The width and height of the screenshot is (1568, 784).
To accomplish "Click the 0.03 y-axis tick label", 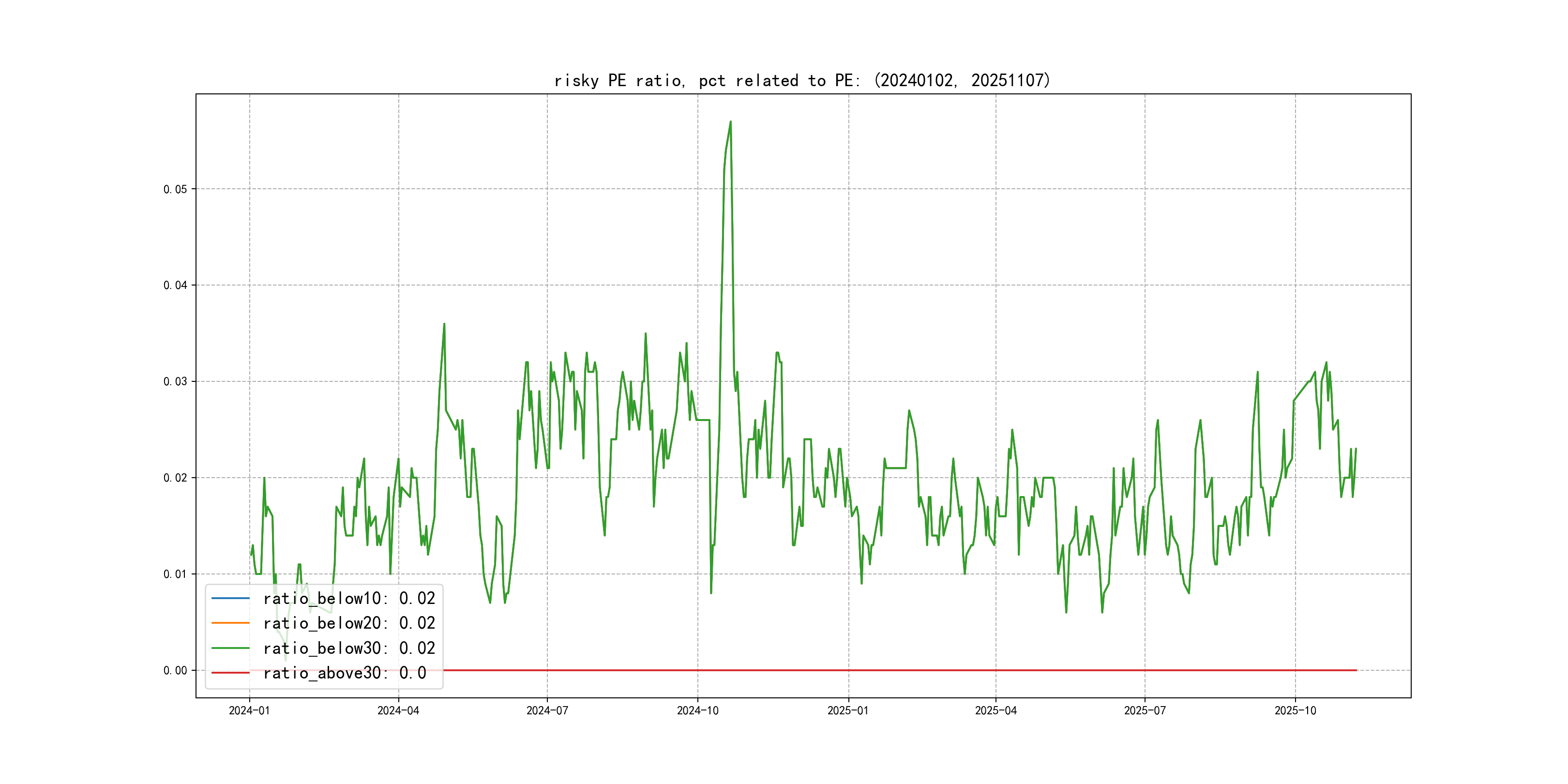I will pyautogui.click(x=175, y=382).
